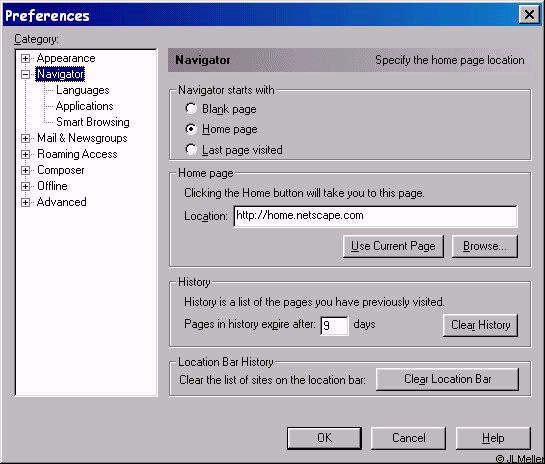
Task: Open the Applications subcategory
Action: 84,106
